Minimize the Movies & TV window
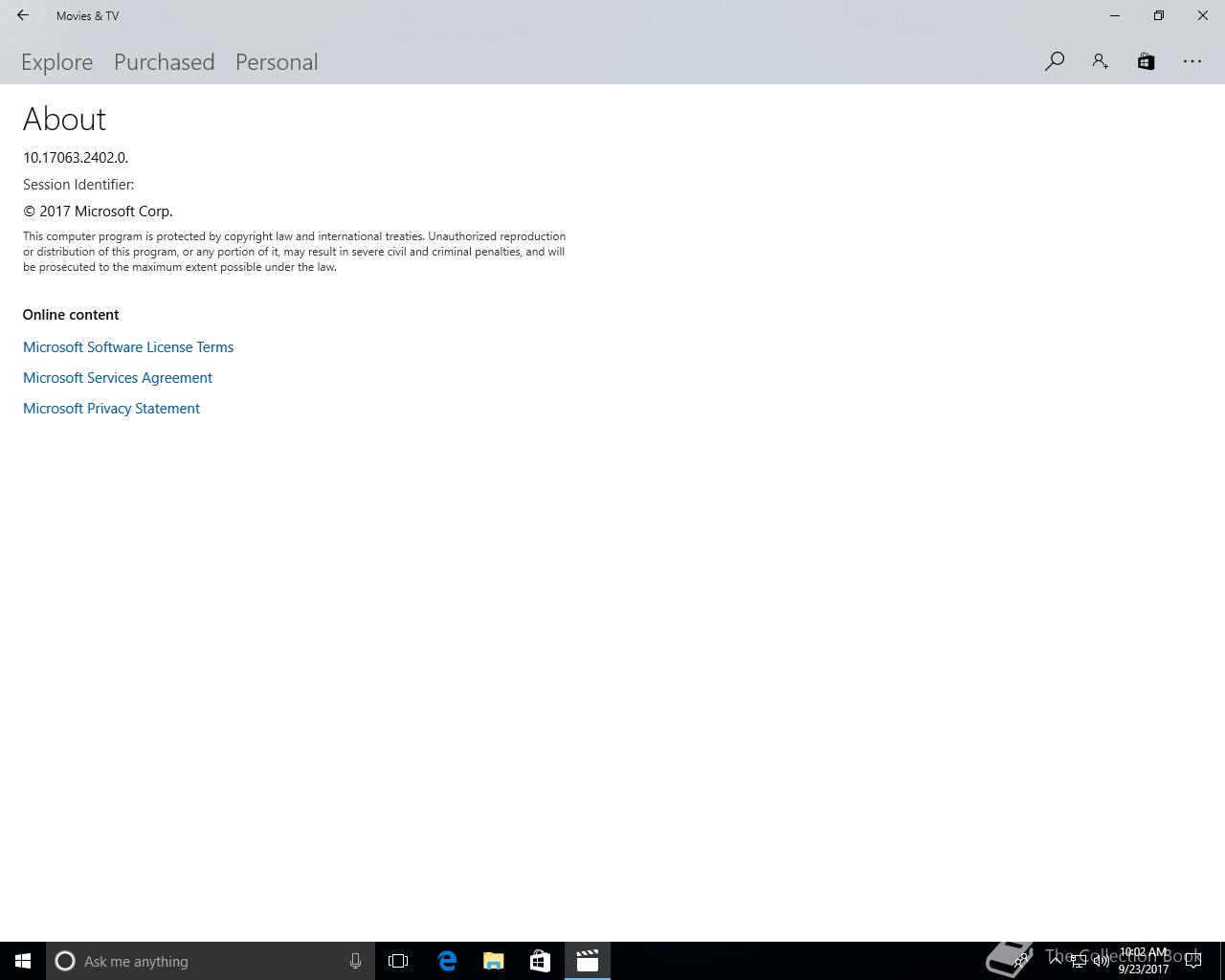 [1114, 15]
